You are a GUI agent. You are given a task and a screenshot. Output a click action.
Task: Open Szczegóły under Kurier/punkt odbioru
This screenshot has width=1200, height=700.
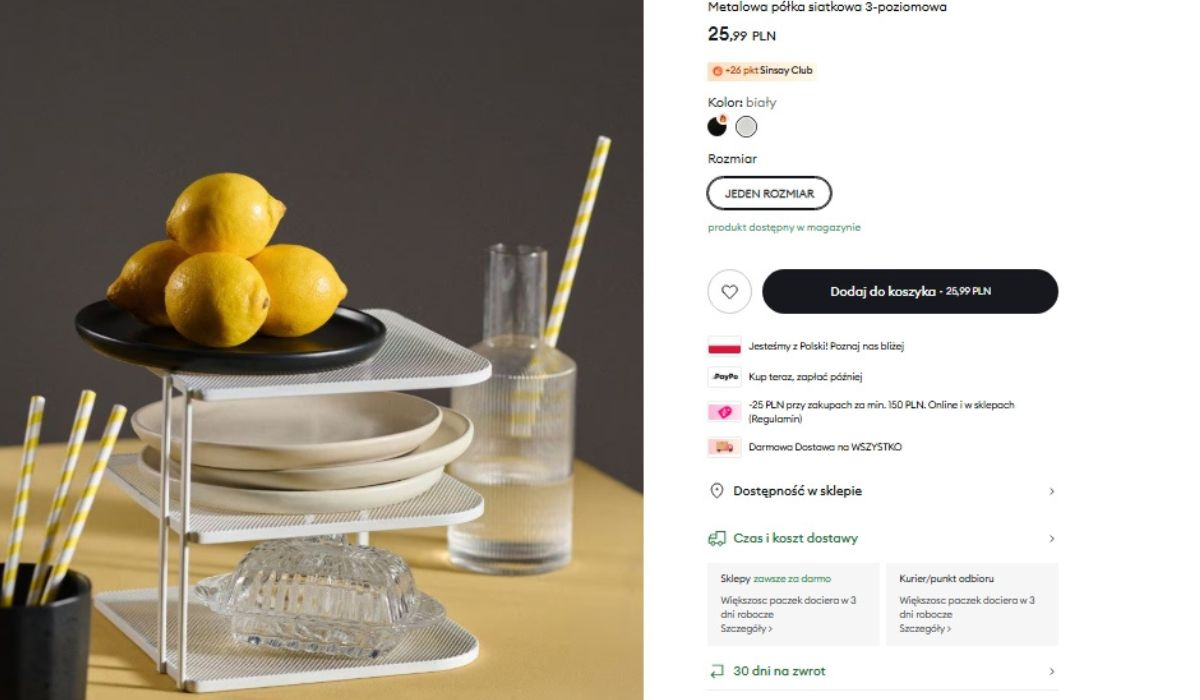pyautogui.click(x=925, y=629)
